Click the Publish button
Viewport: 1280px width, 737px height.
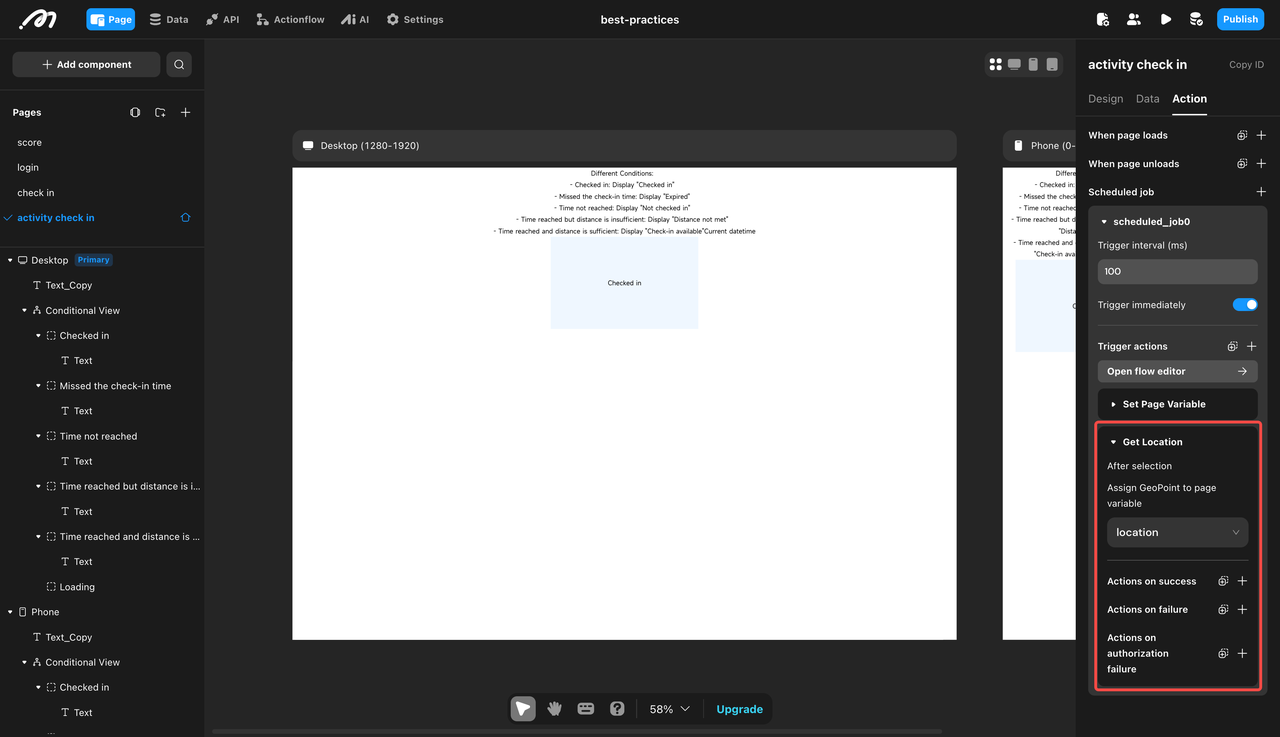pos(1240,19)
